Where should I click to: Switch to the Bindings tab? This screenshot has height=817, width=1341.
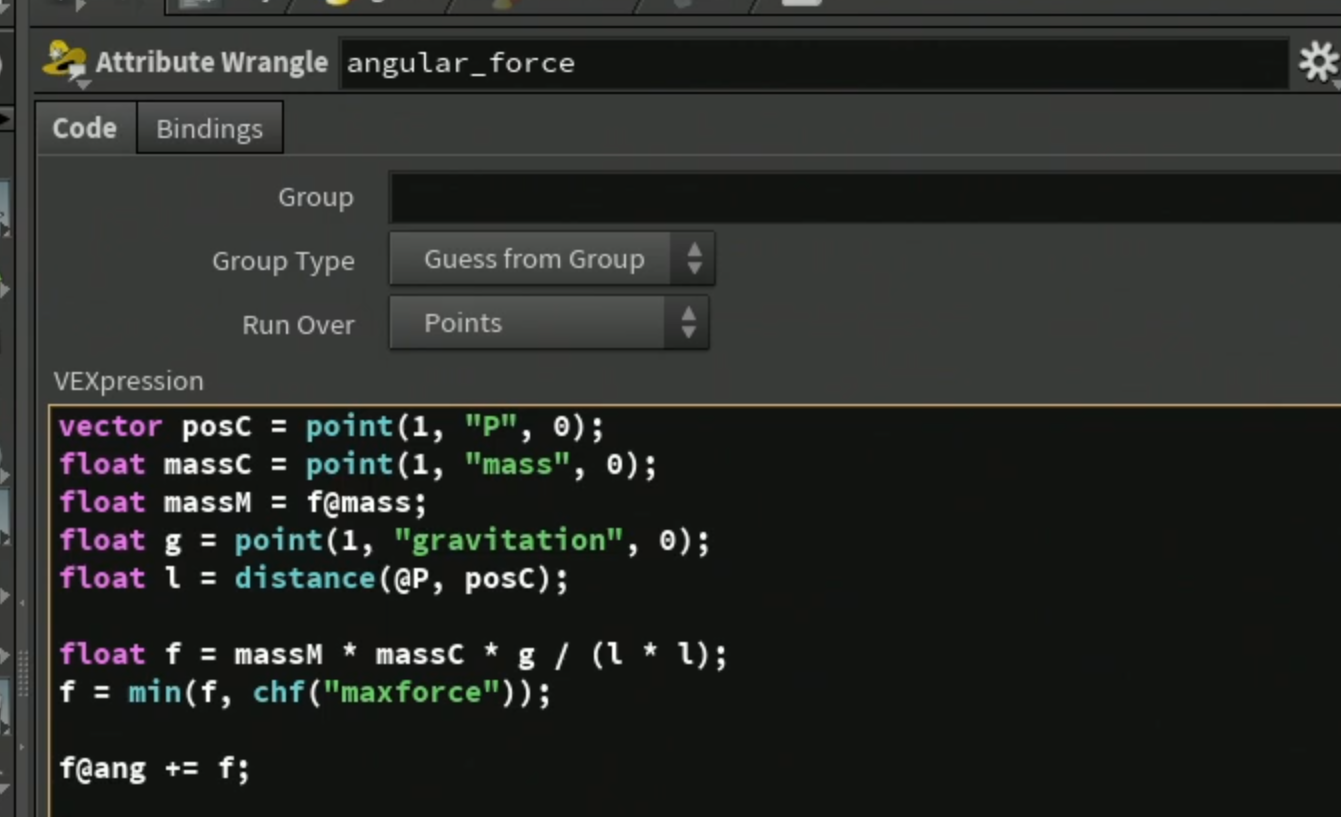click(x=209, y=128)
